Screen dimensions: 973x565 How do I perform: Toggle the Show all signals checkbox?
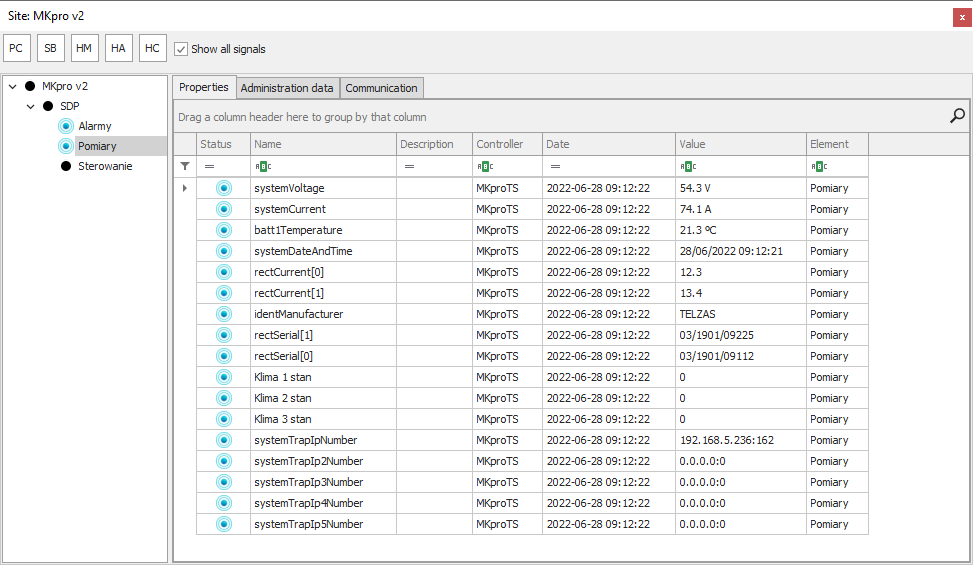pos(181,49)
